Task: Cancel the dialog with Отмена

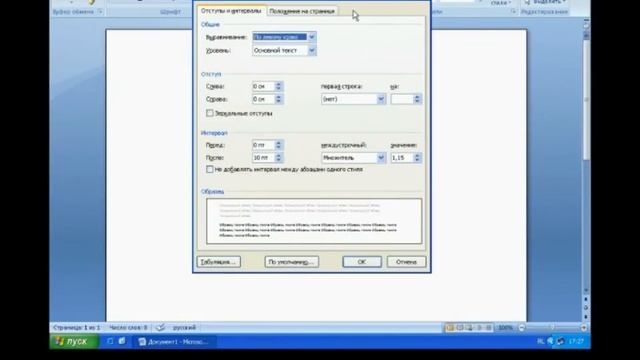Action: tap(406, 262)
